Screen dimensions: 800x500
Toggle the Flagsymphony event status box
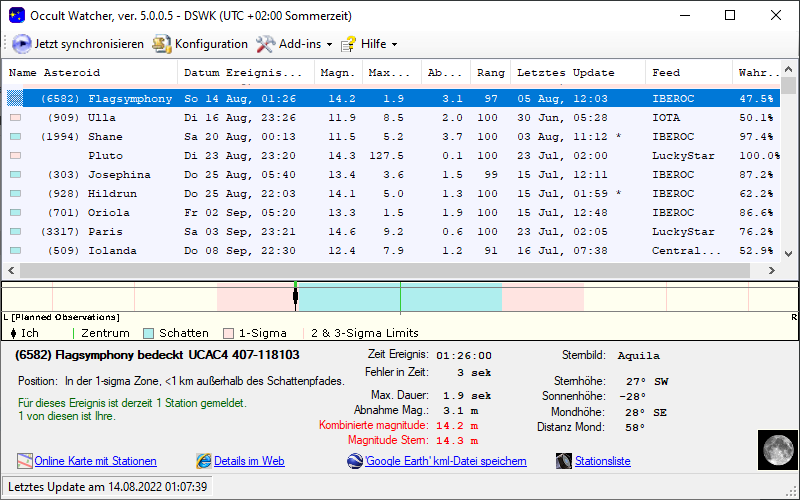point(15,99)
